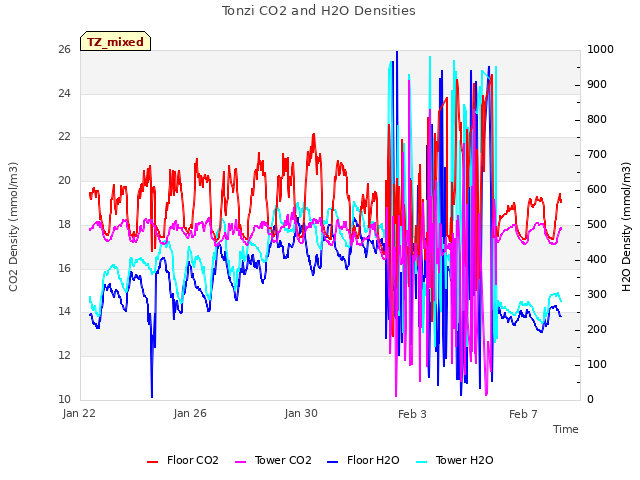The image size is (640, 480).
Task: Click the Jan 22 x-axis tick label
Action: [x=79, y=413]
